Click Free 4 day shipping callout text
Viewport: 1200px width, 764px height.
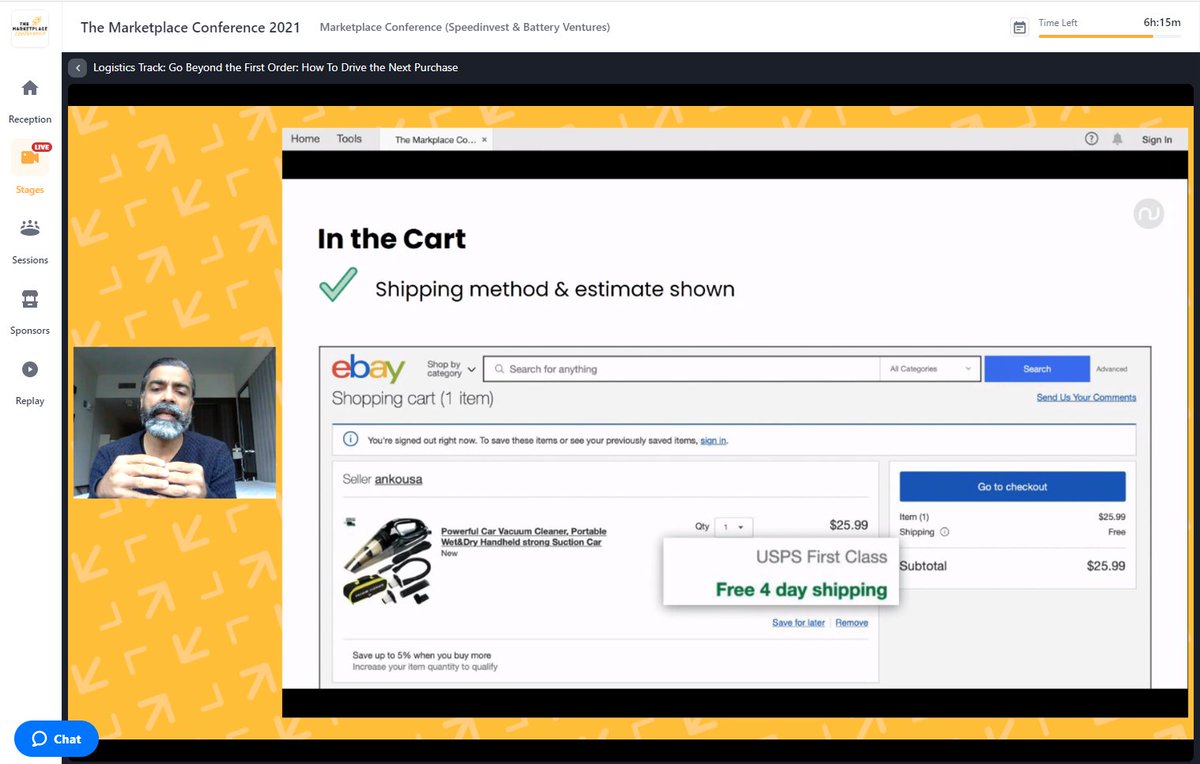coord(801,590)
